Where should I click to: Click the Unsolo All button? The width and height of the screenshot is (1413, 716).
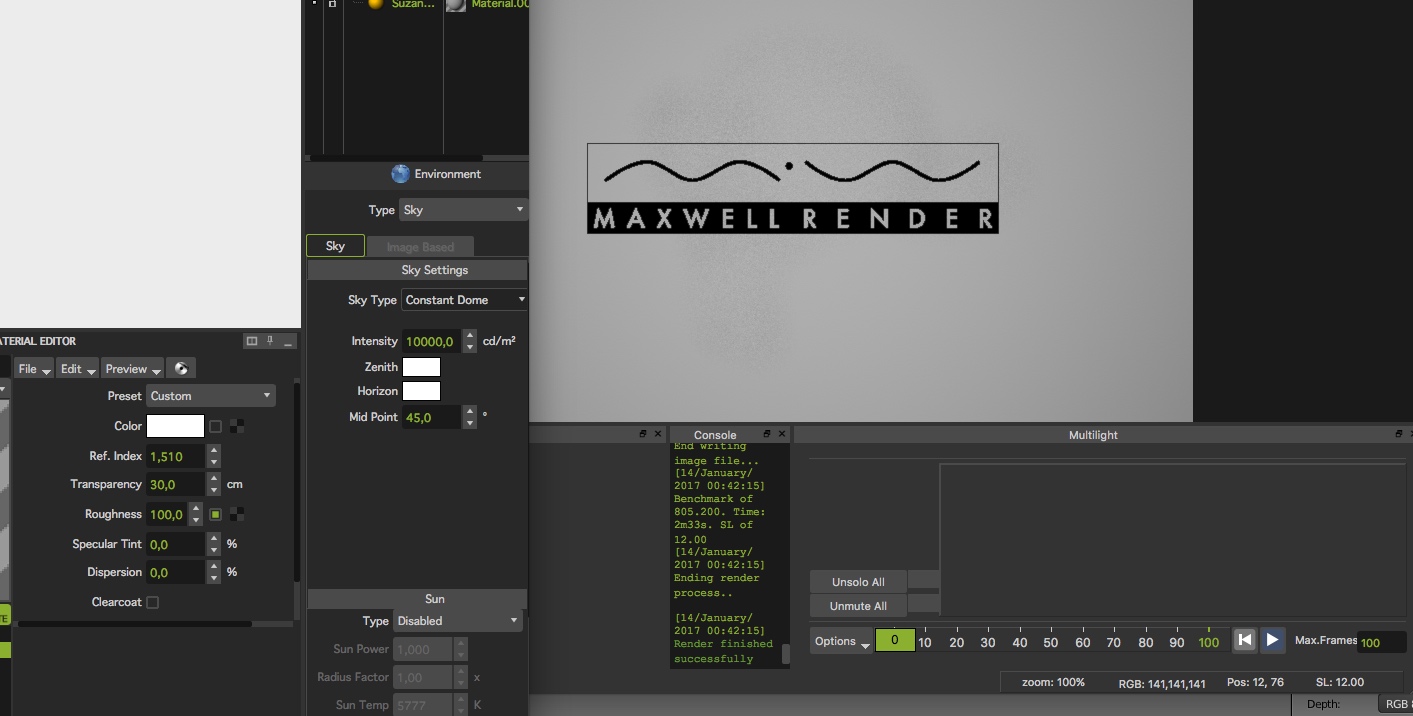pos(858,582)
